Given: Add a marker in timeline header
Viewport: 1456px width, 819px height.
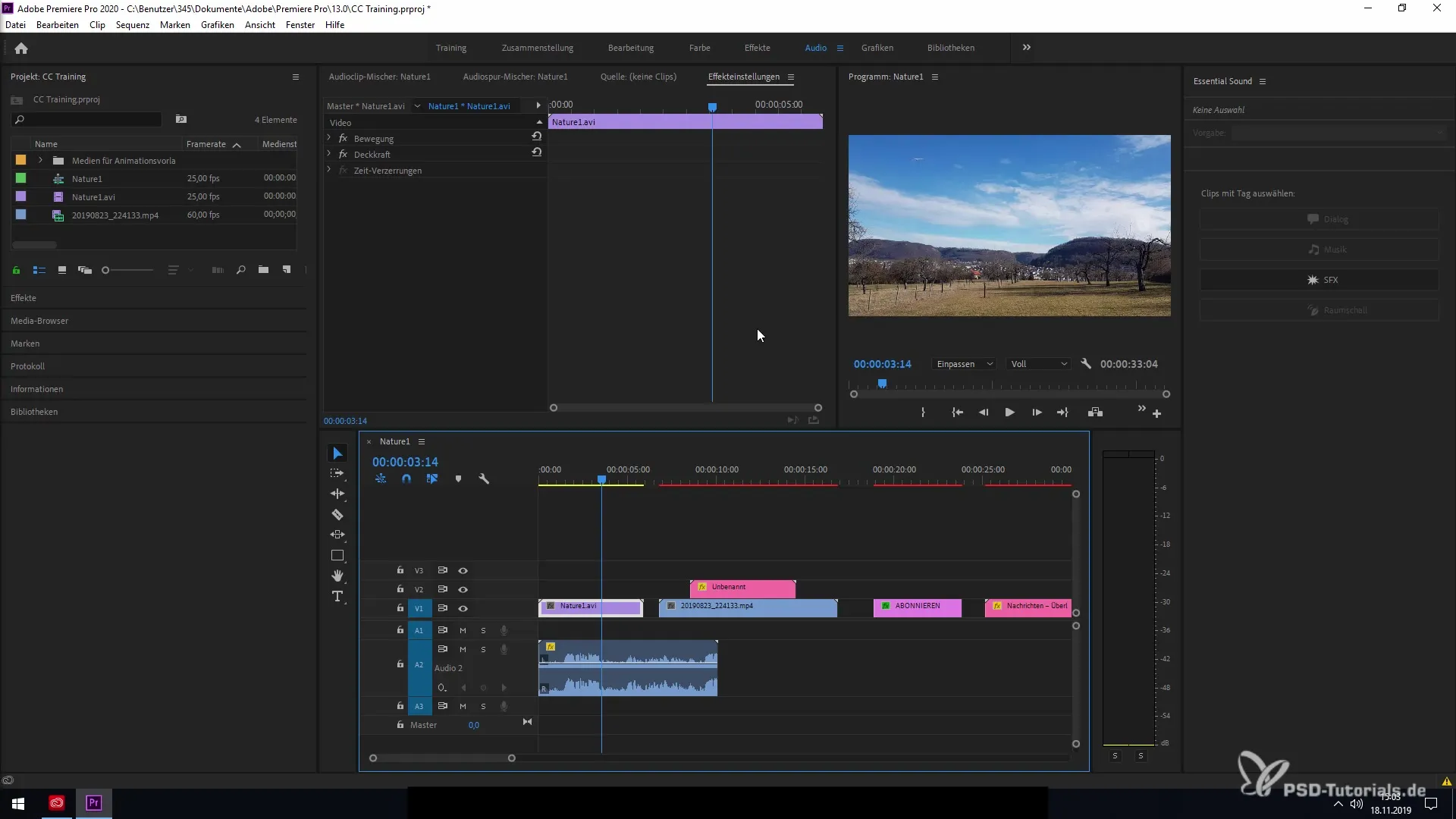Looking at the screenshot, I should [458, 479].
